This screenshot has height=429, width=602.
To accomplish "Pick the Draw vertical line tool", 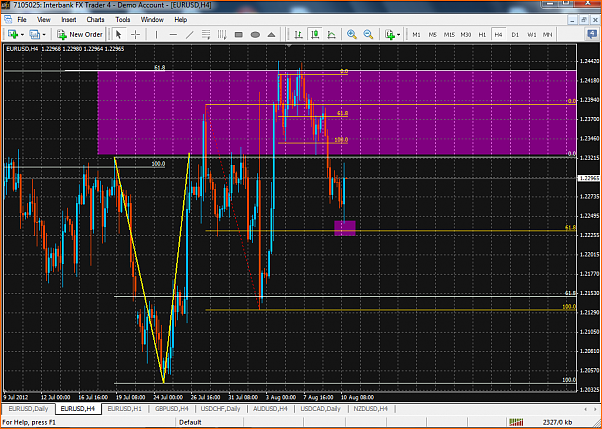I will (x=156, y=35).
